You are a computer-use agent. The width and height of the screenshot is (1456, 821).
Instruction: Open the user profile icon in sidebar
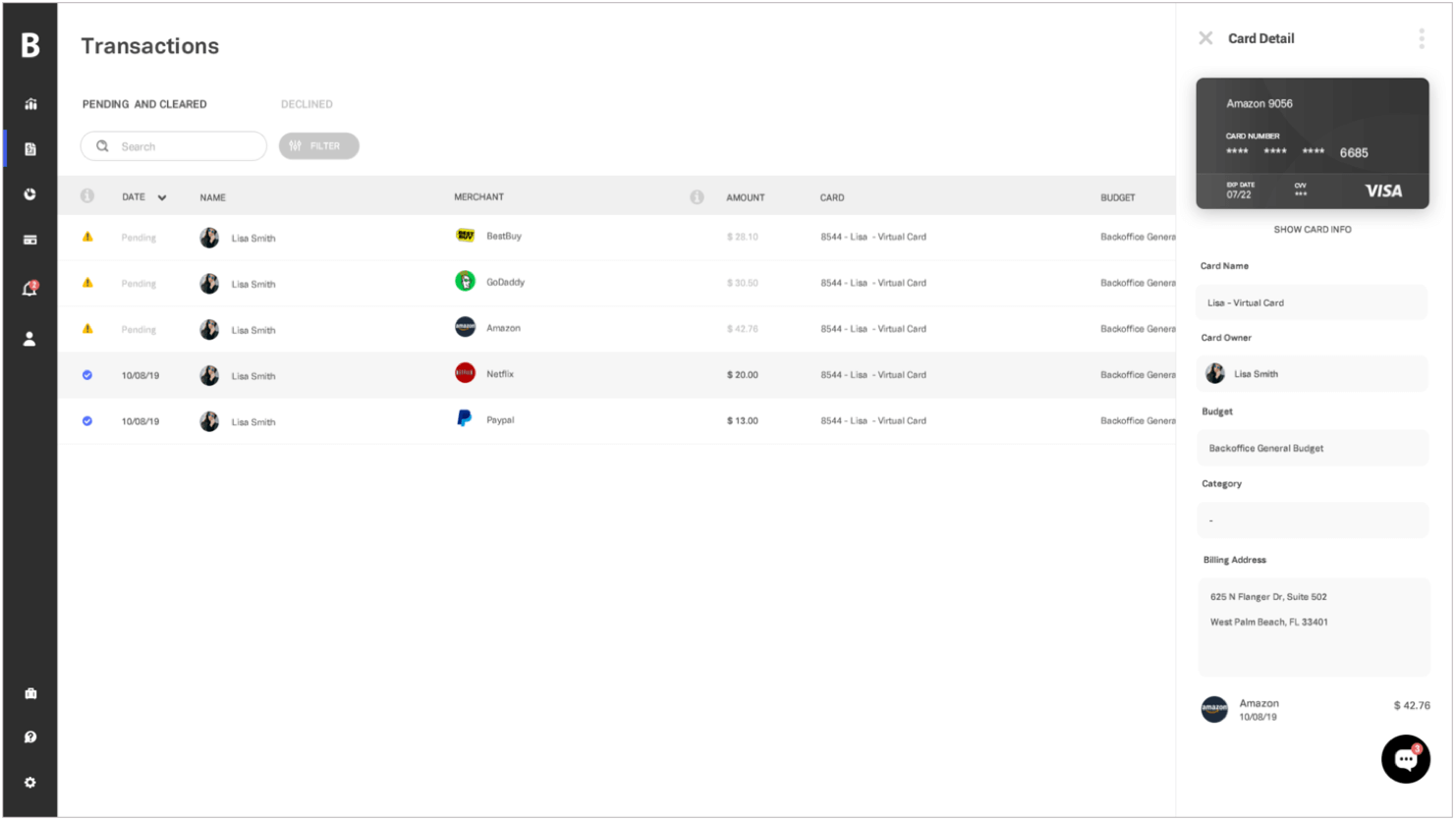click(x=30, y=339)
